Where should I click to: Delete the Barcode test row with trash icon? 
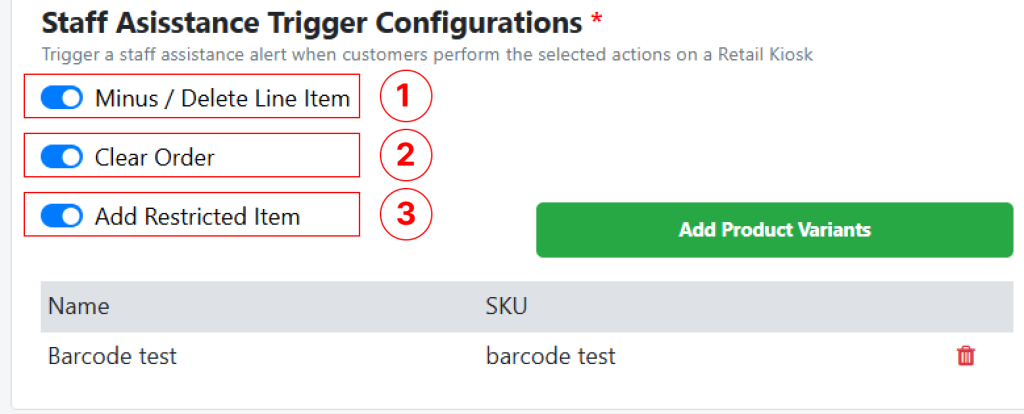[x=966, y=356]
